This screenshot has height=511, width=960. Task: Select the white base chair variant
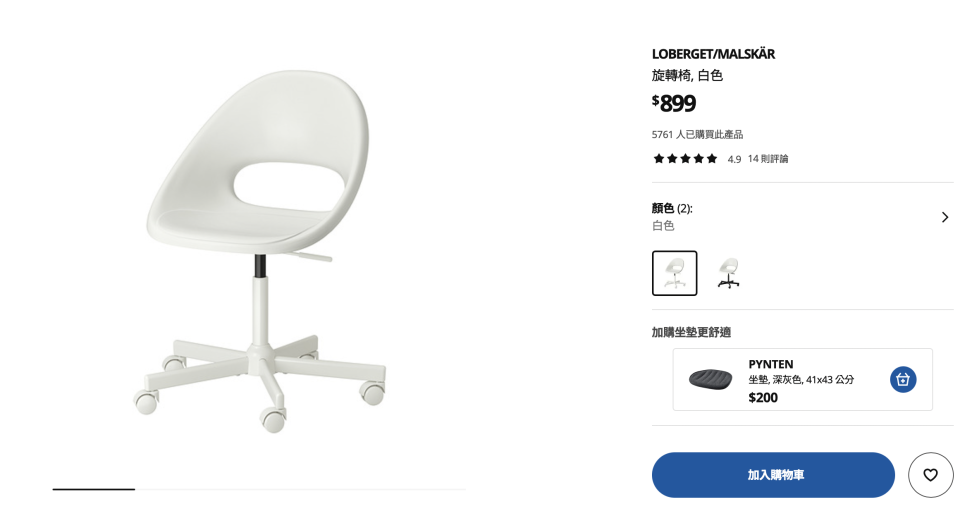(674, 273)
